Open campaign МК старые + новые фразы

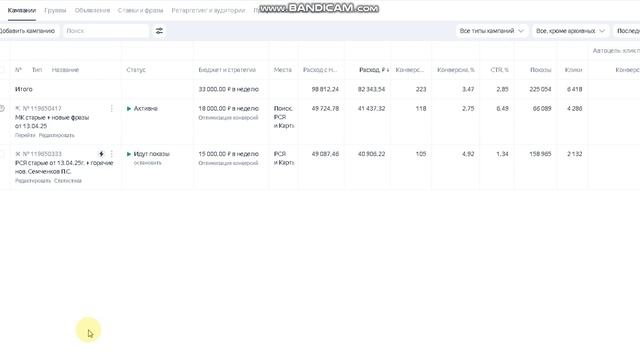(52, 122)
